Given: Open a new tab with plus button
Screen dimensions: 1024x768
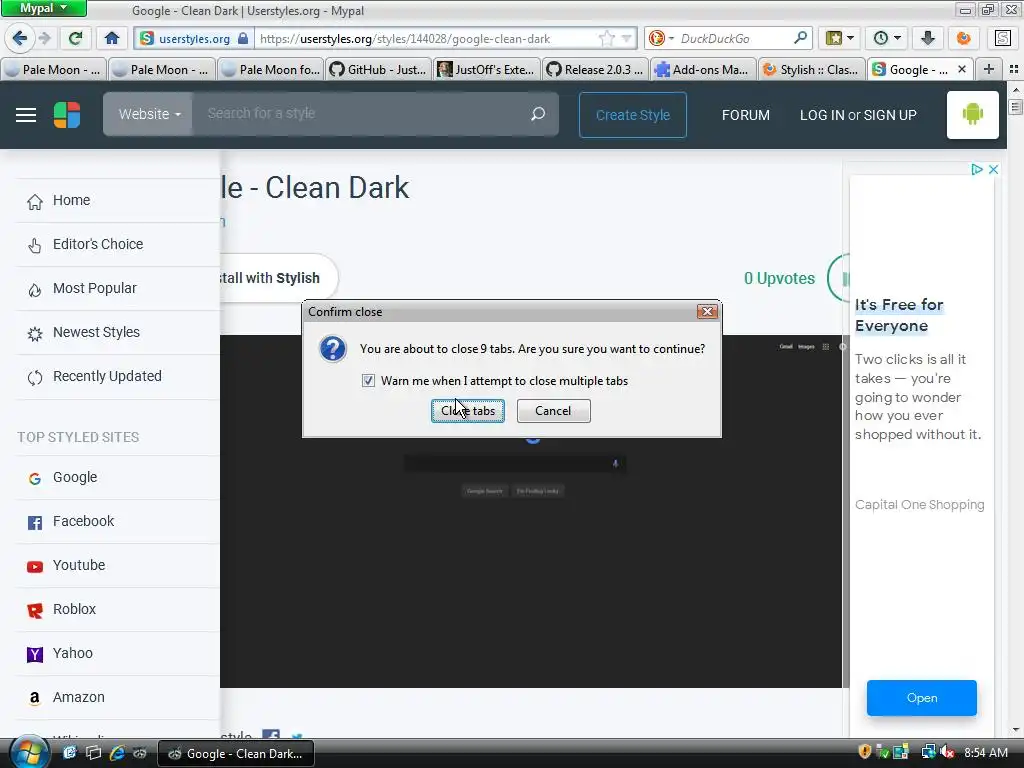Looking at the screenshot, I should pyautogui.click(x=989, y=69).
